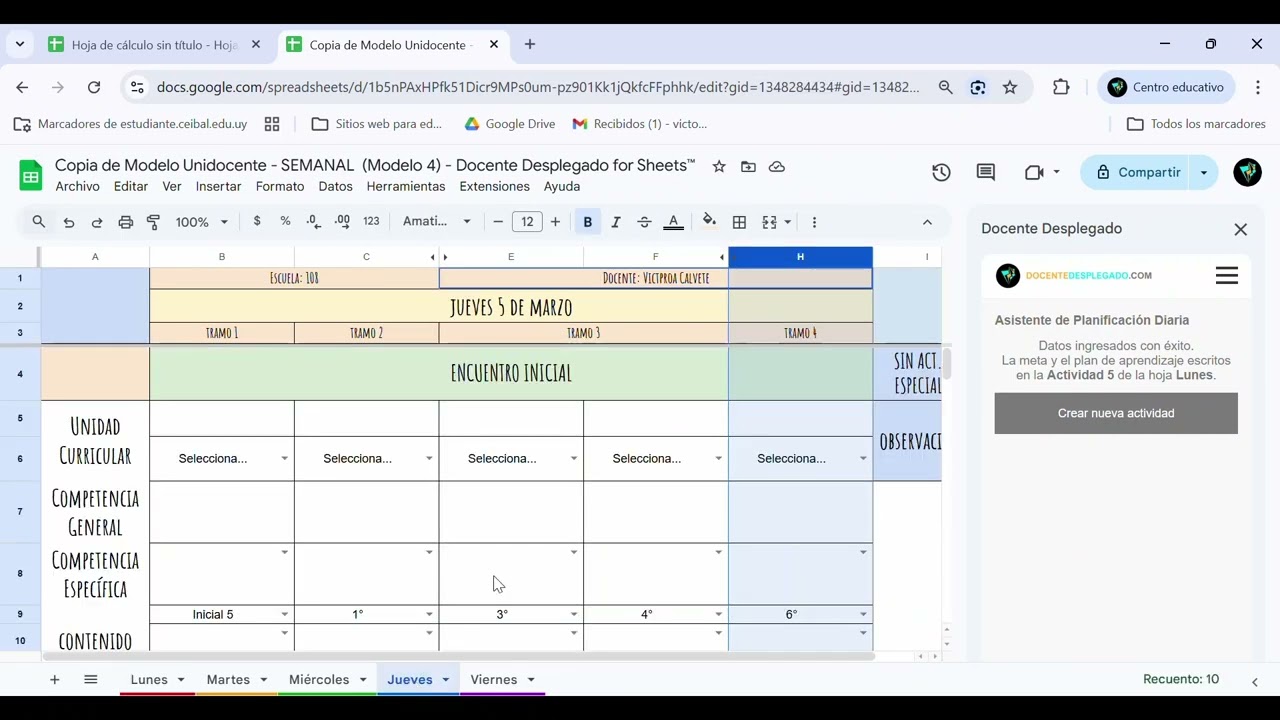1280x720 pixels.
Task: Open the Formato menu
Action: (x=280, y=187)
